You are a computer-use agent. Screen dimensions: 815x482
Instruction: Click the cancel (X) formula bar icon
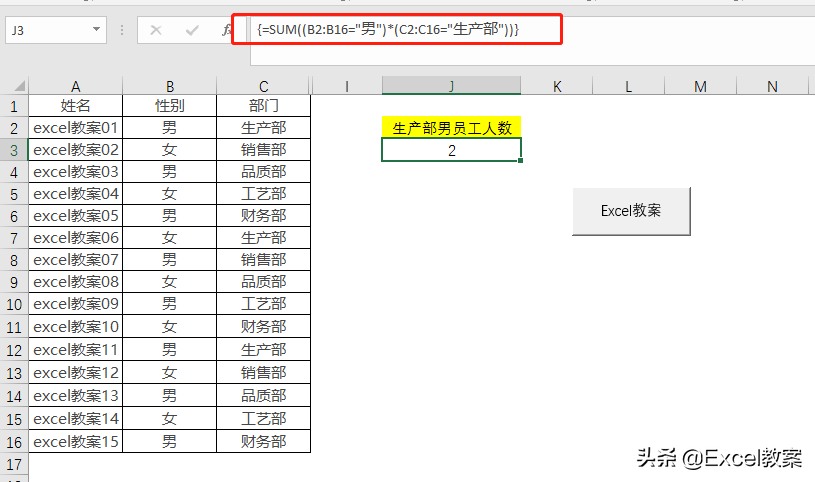pyautogui.click(x=155, y=30)
